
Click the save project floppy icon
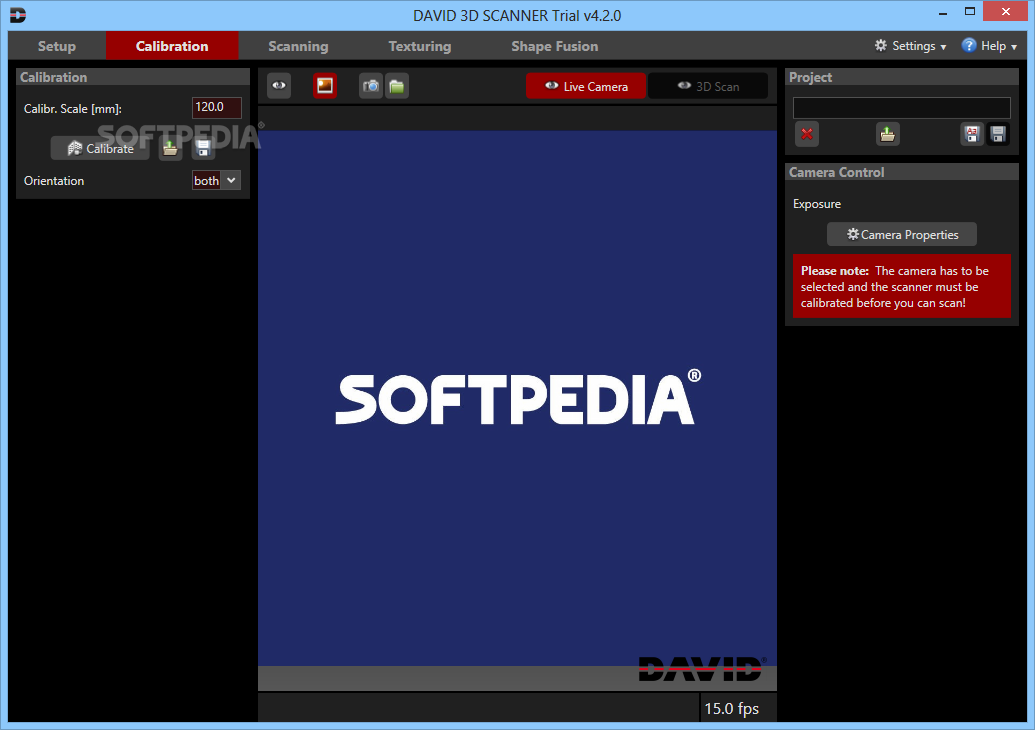998,134
